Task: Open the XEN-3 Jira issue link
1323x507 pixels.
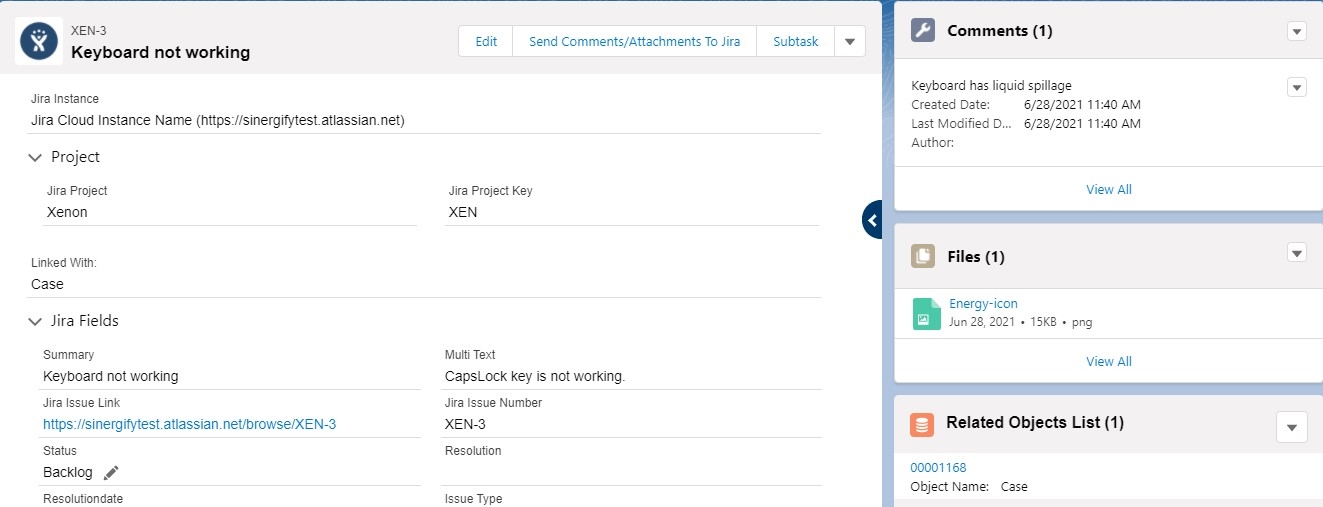Action: (x=189, y=424)
